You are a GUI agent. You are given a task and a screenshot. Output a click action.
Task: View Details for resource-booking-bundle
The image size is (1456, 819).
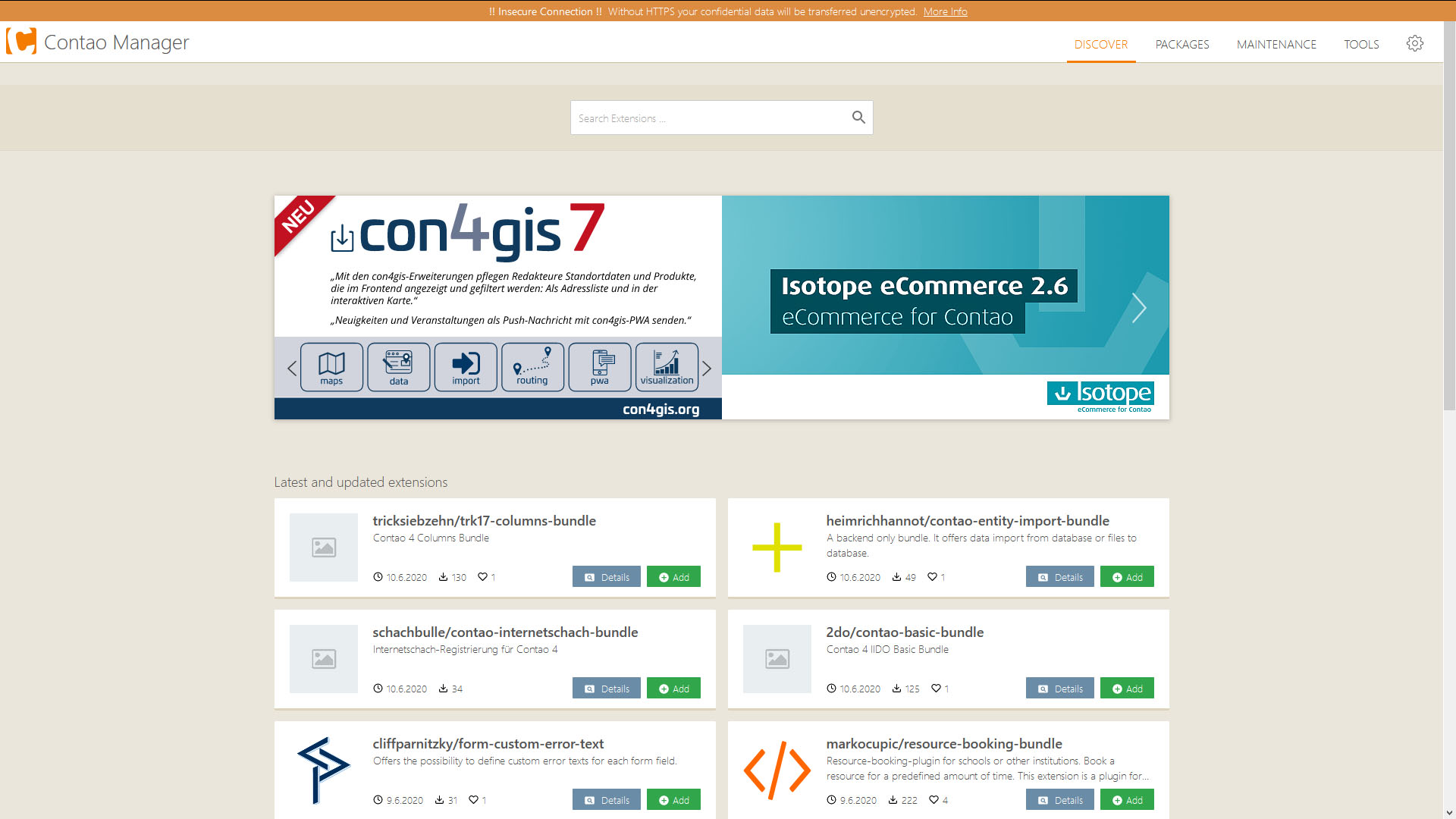pos(1060,799)
